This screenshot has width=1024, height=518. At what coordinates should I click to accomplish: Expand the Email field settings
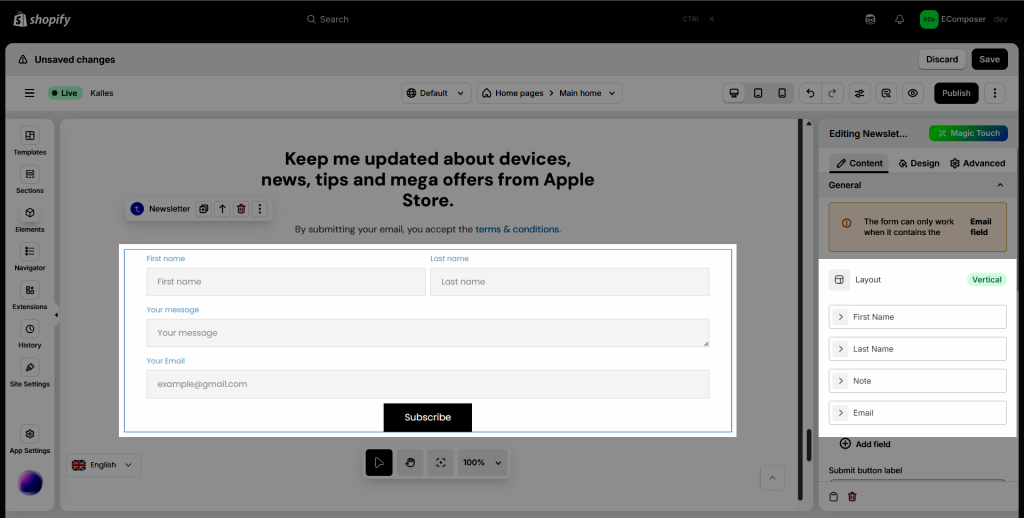pyautogui.click(x=841, y=413)
